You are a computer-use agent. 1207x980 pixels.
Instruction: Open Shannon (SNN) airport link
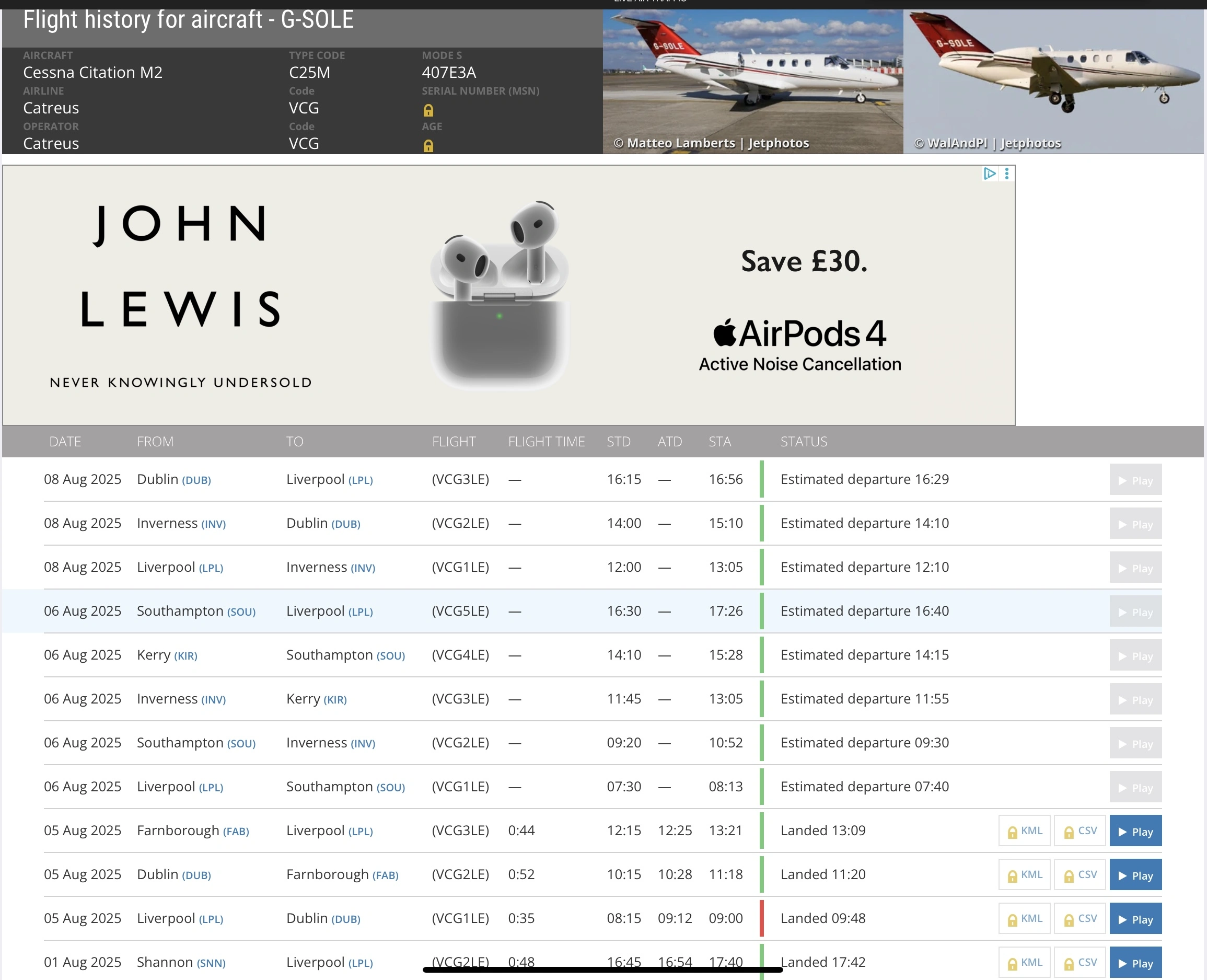pyautogui.click(x=211, y=963)
